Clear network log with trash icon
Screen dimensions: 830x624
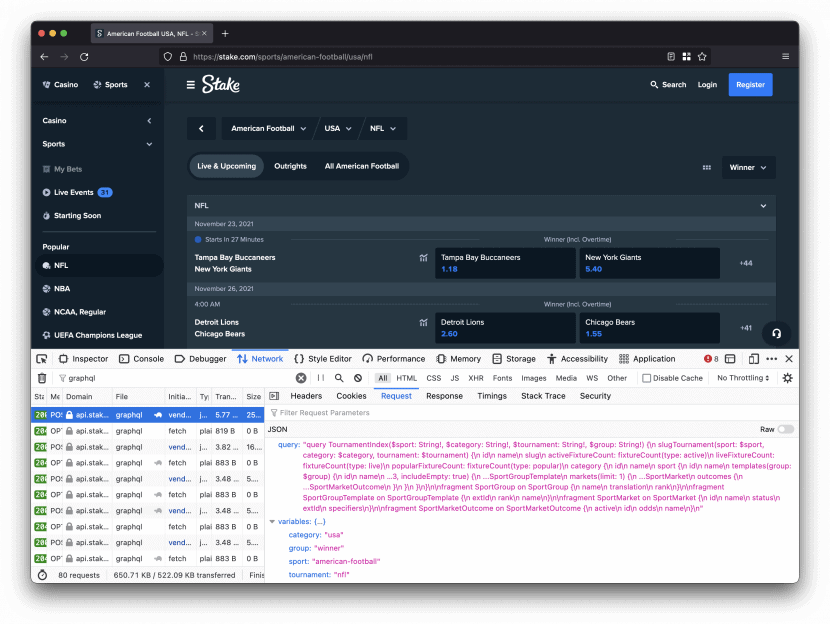[x=42, y=378]
